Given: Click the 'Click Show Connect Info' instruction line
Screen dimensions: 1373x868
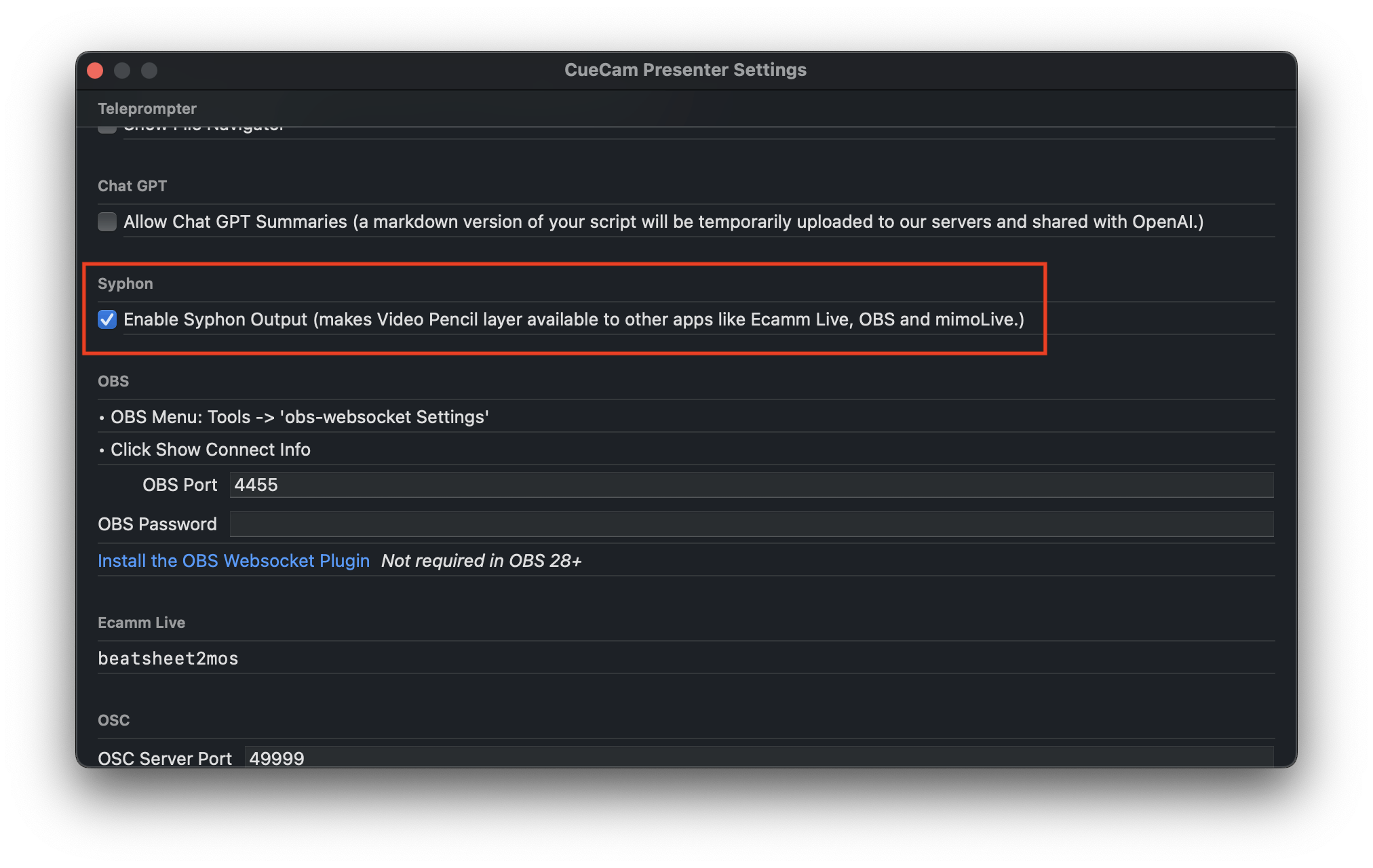Looking at the screenshot, I should [x=210, y=450].
